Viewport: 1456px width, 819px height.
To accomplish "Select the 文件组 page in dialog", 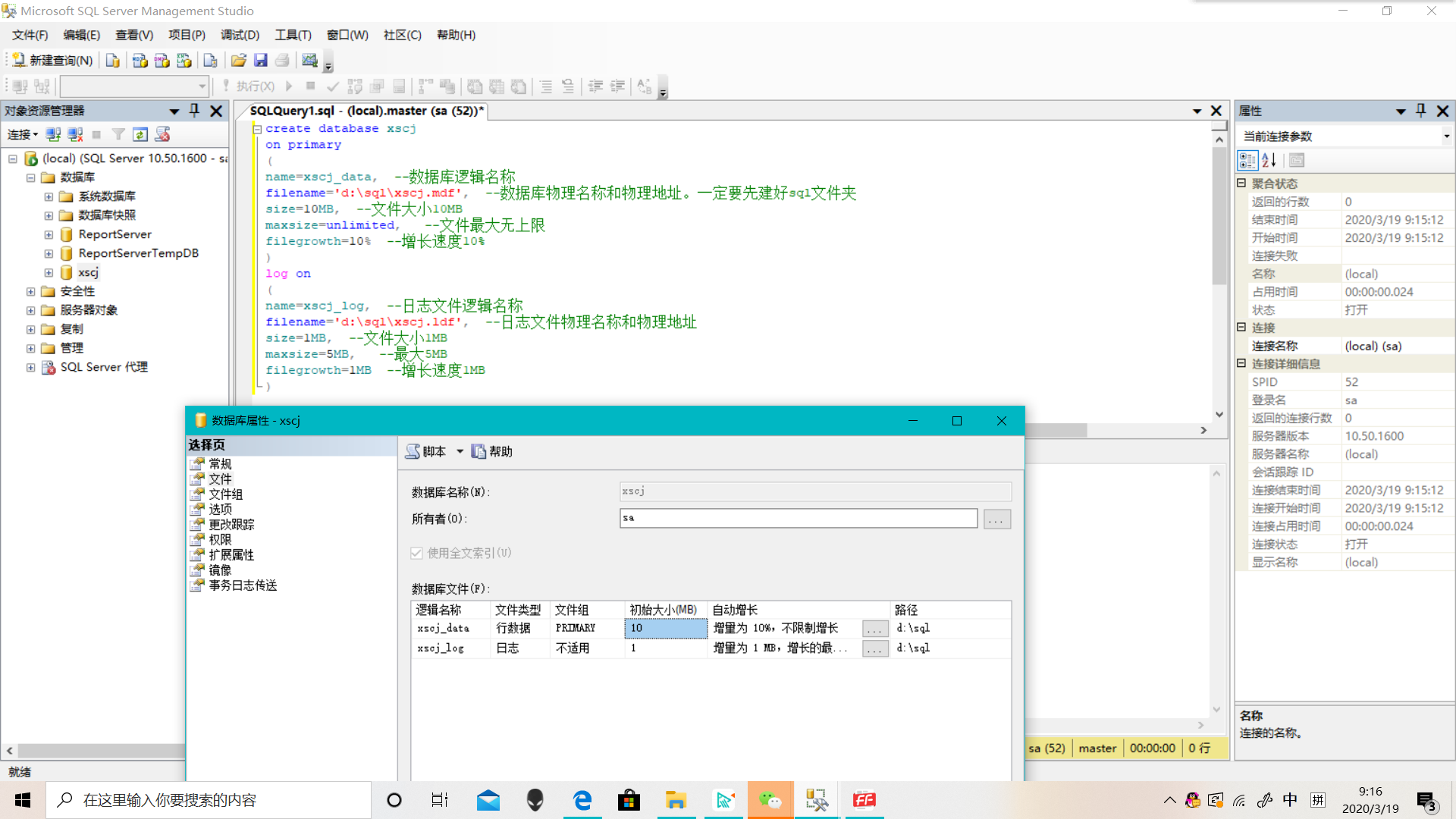I will (225, 494).
